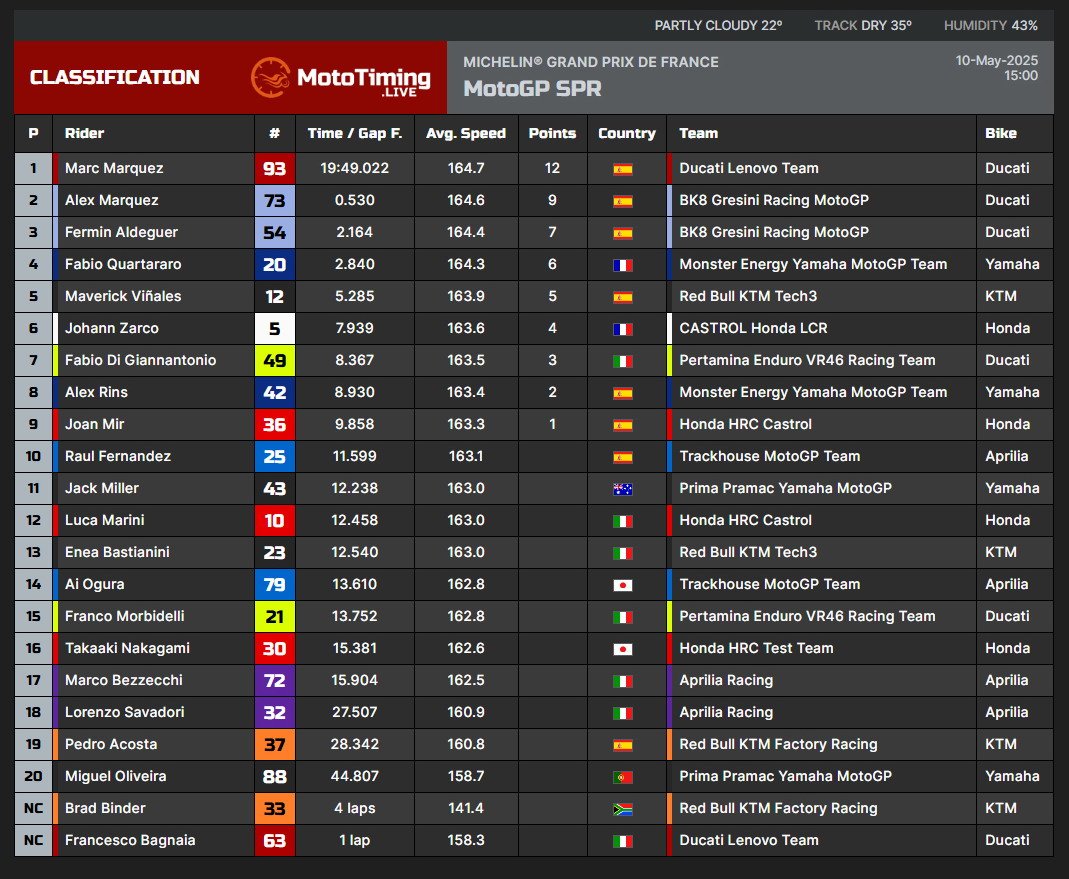
Task: Click yellow number badge 49
Action: 275,360
